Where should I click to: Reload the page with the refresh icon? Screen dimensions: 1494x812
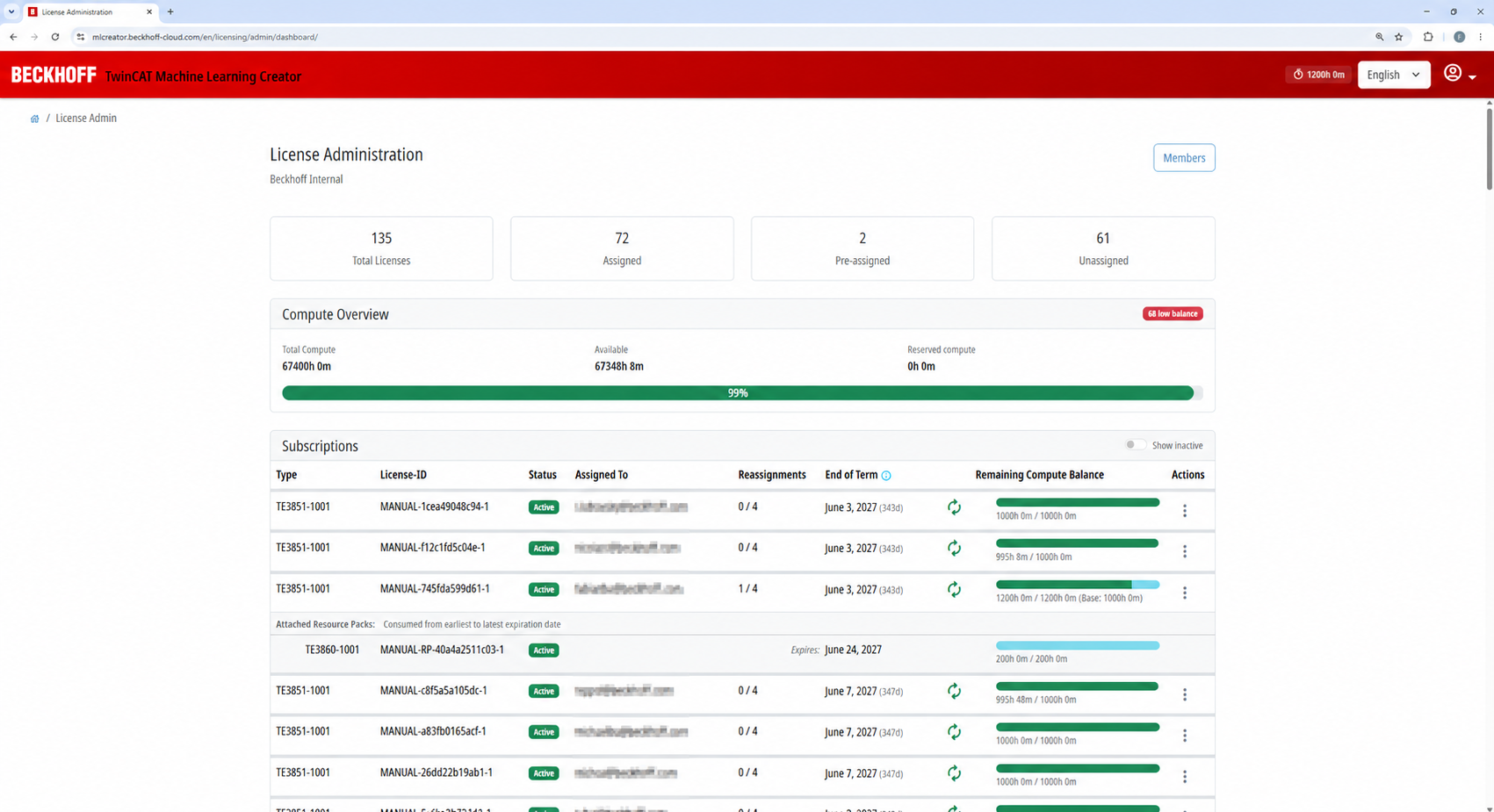point(55,37)
